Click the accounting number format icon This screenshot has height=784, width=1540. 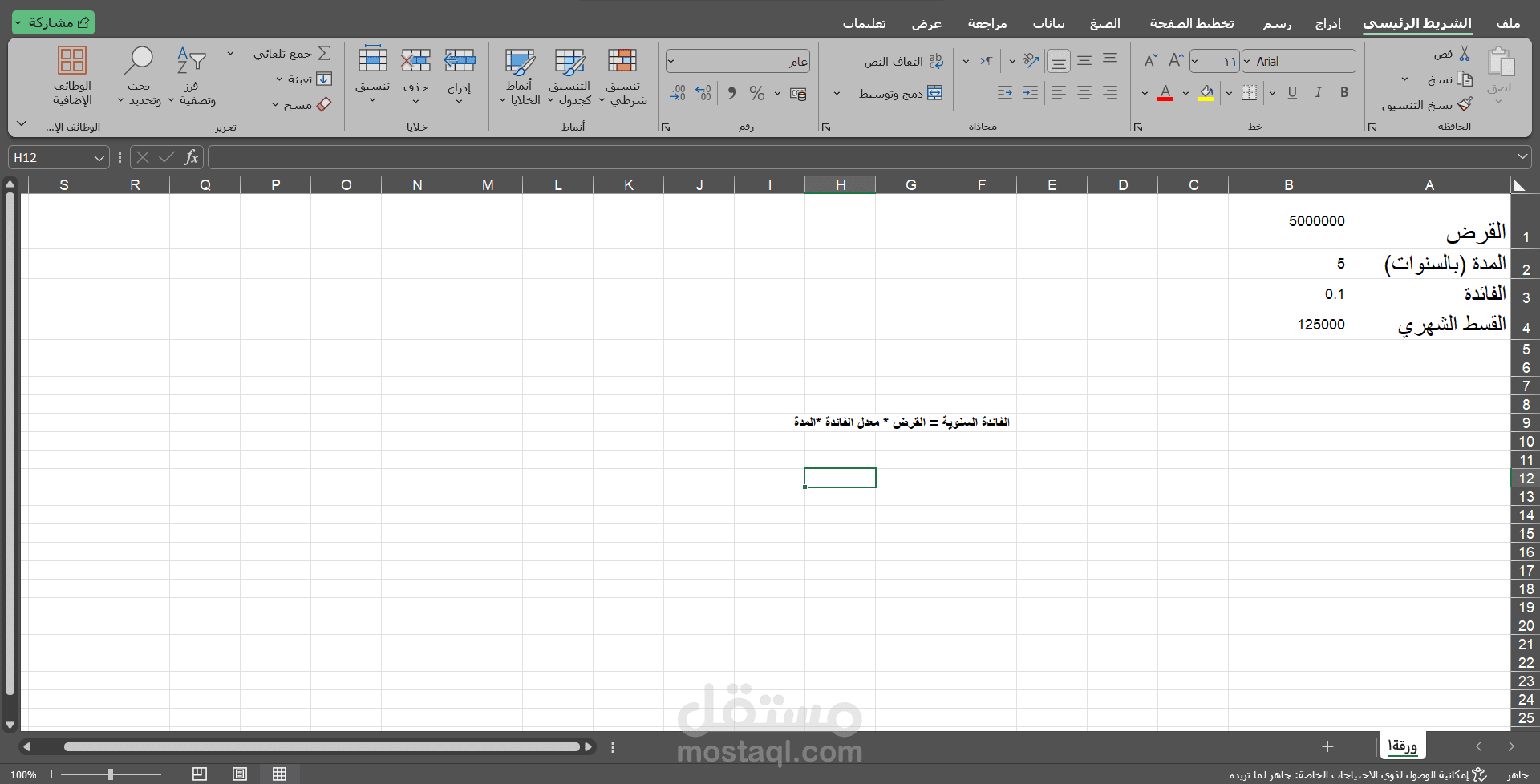tap(798, 94)
